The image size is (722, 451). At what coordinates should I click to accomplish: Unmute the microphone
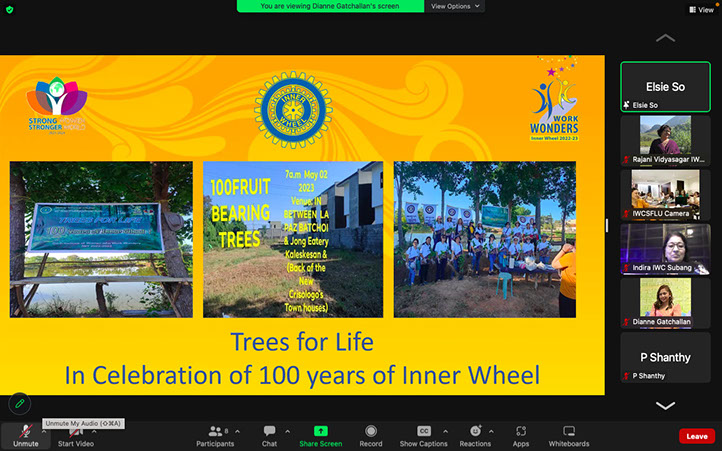point(25,434)
